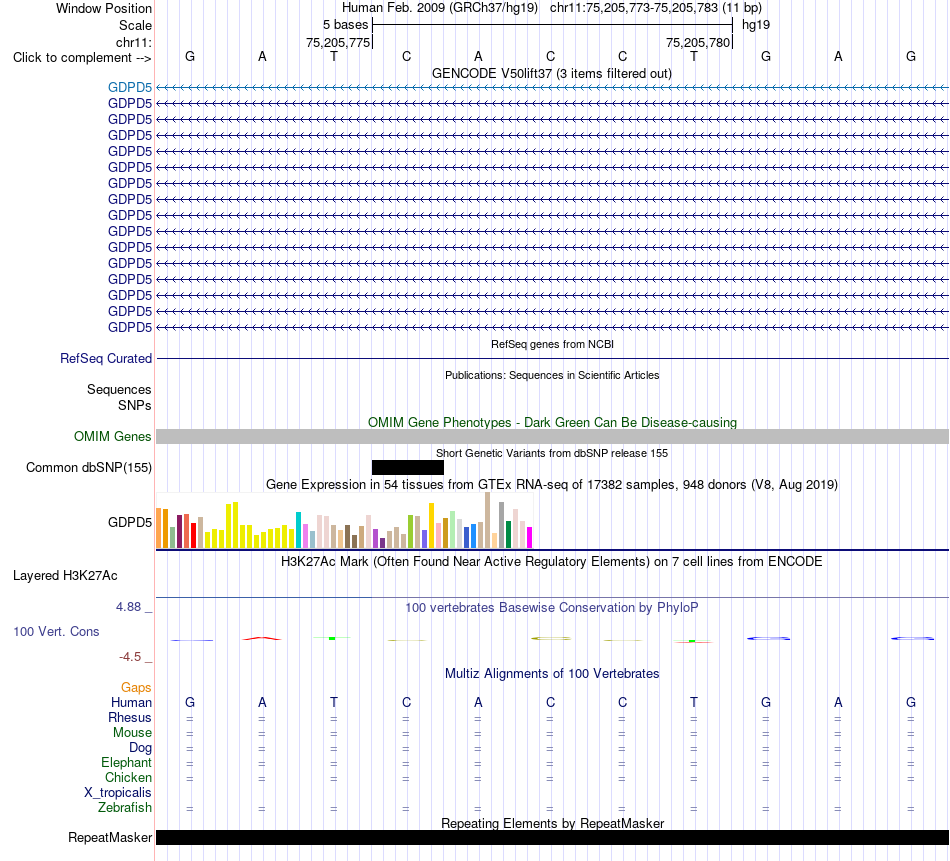This screenshot has height=861, width=950.
Task: Open 'Short Genetic Variants from dbSNP release 155' title
Action: click(552, 453)
